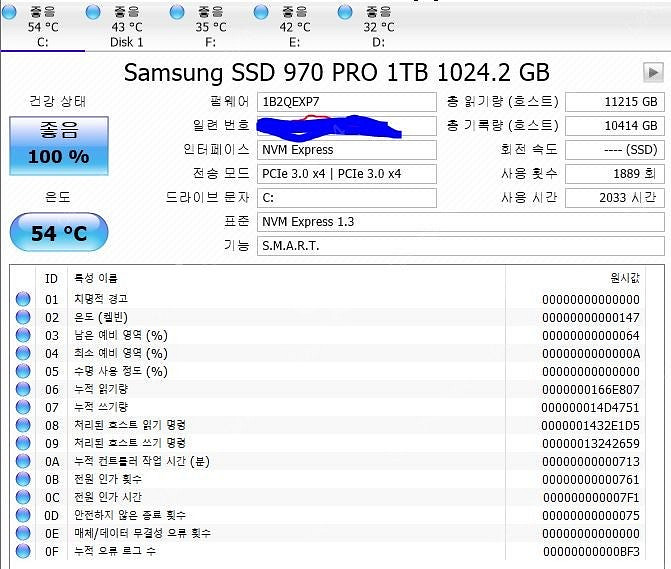Click the status orb for attribute 05
The width and height of the screenshot is (671, 569).
[x=23, y=370]
